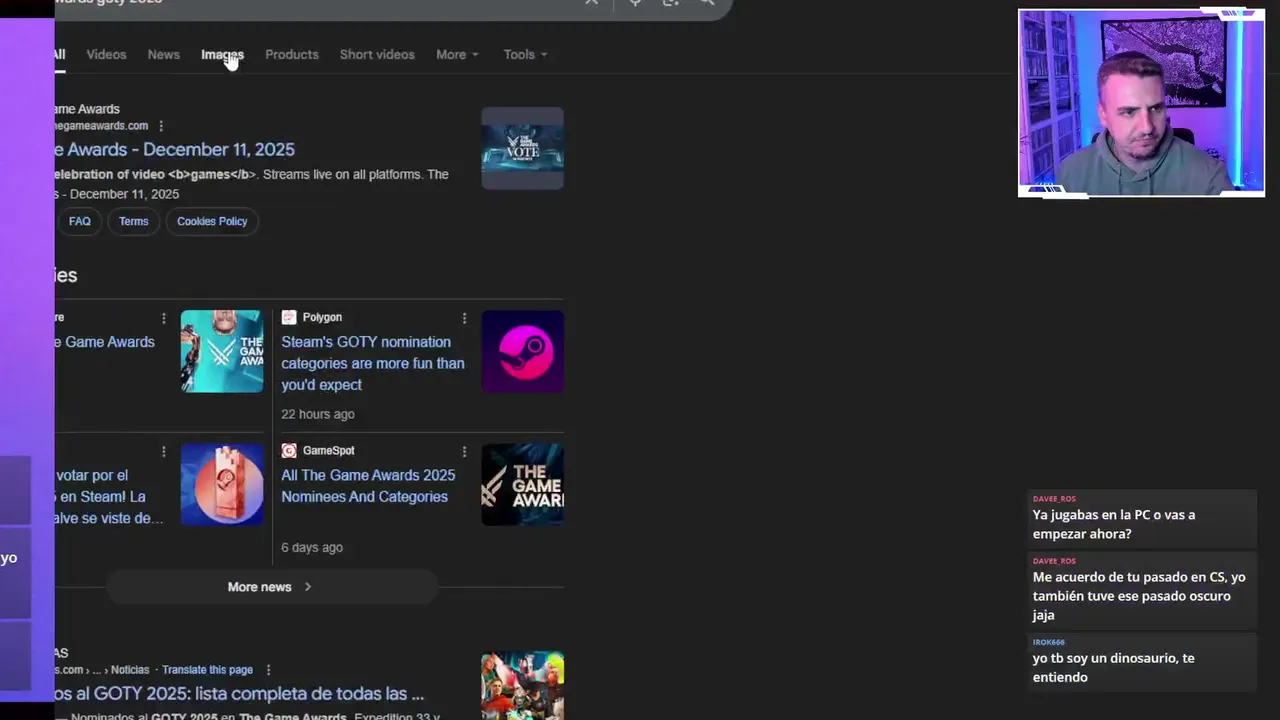The width and height of the screenshot is (1280, 720).
Task: Open the Awards - December 11, 2025 result
Action: coord(175,149)
